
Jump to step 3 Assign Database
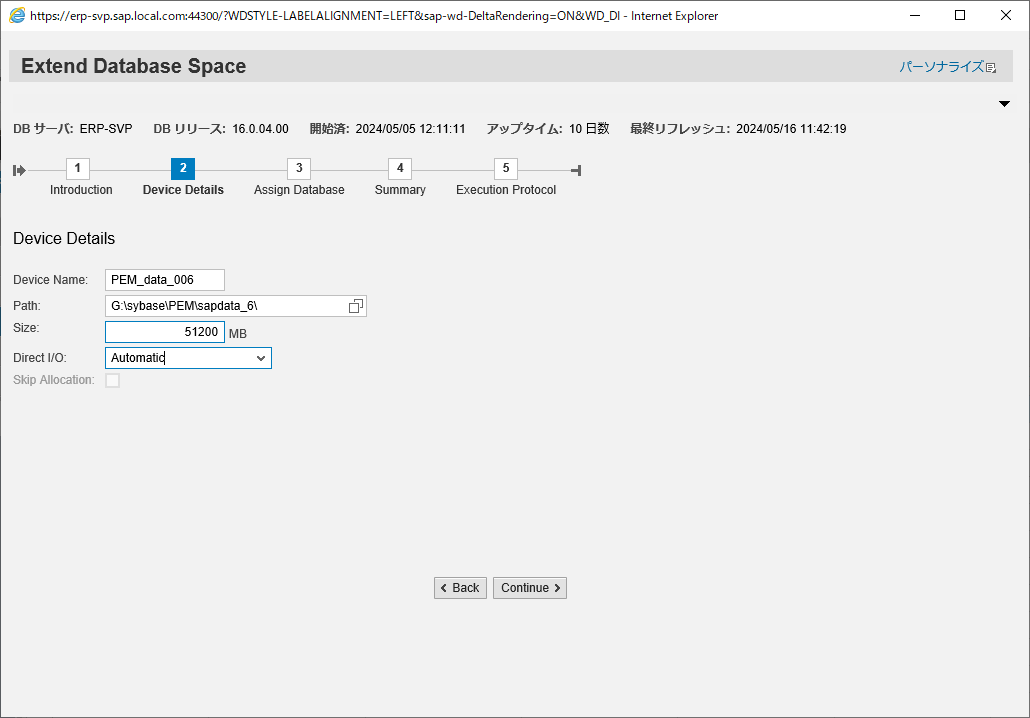[x=299, y=168]
